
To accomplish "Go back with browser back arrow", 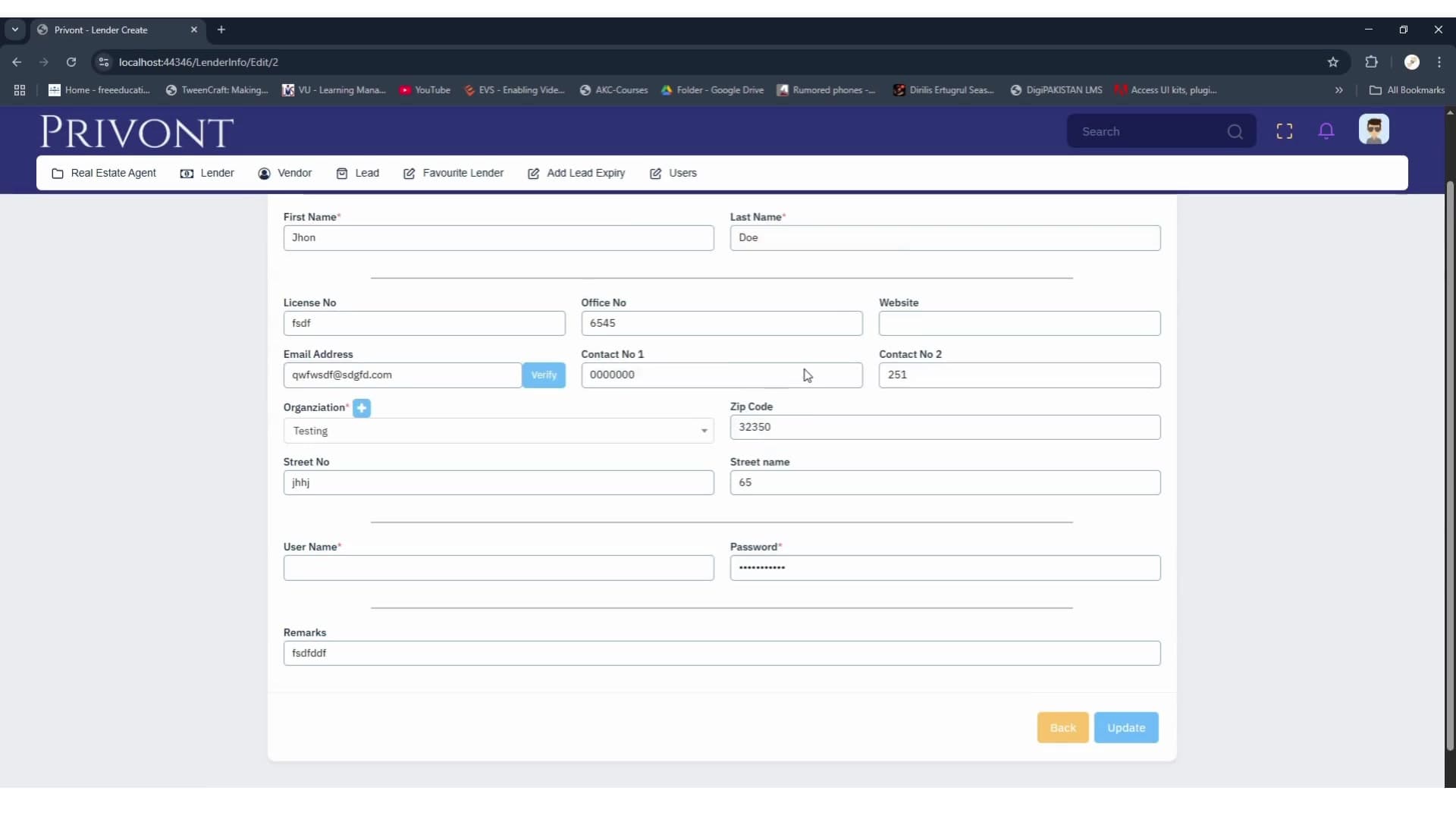I will point(17,62).
